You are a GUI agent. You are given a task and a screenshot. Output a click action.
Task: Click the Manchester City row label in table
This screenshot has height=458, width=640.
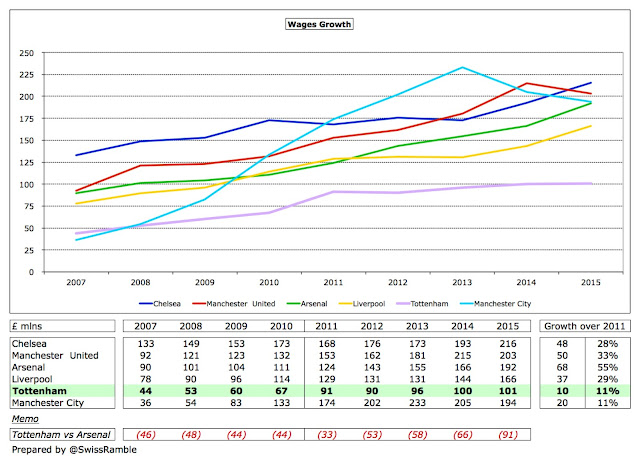(48, 403)
